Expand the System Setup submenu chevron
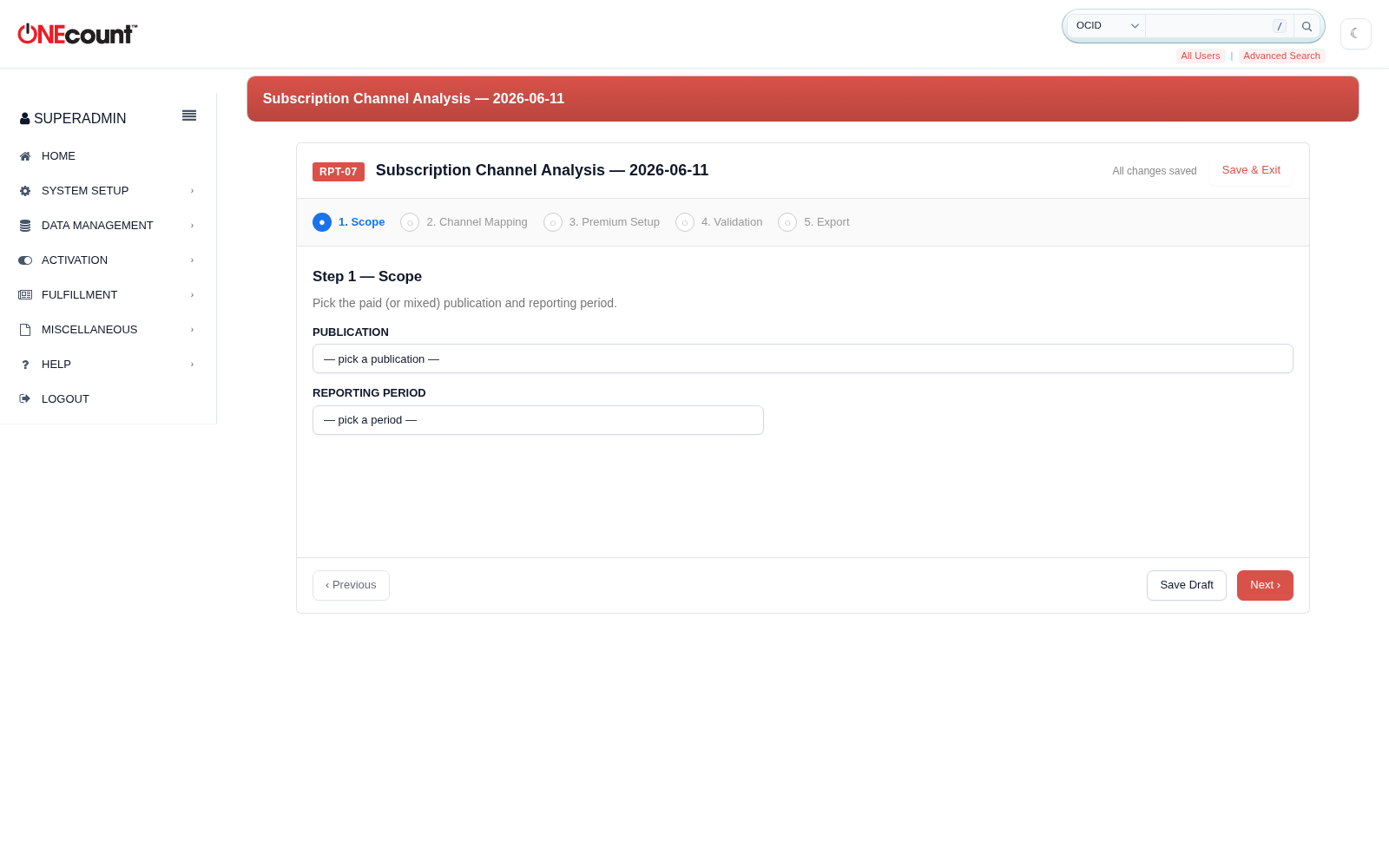The height and width of the screenshot is (868, 1389). tap(192, 191)
